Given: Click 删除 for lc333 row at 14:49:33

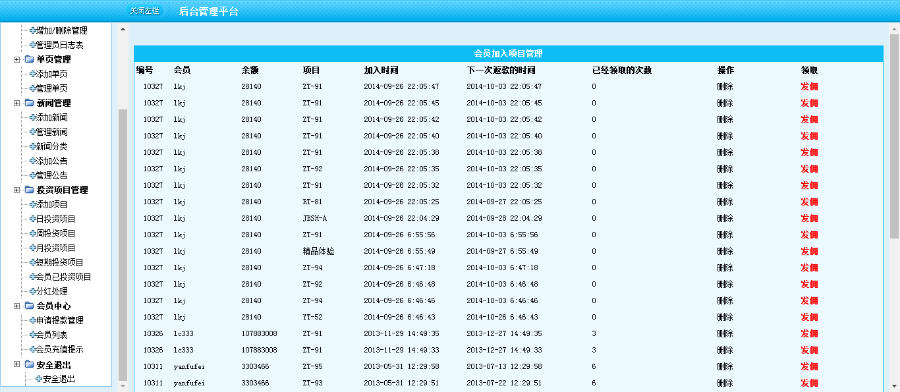Looking at the screenshot, I should click(725, 350).
